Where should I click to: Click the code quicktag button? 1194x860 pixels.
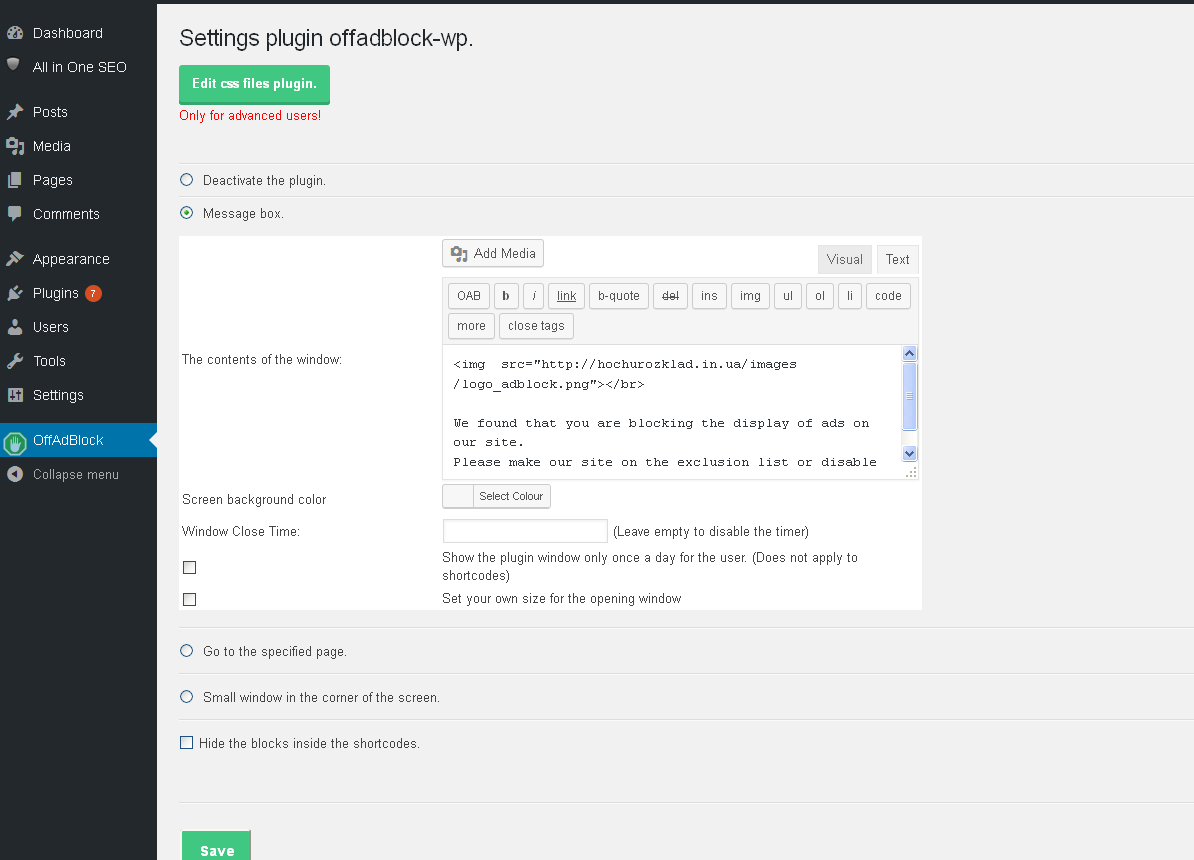tap(888, 296)
